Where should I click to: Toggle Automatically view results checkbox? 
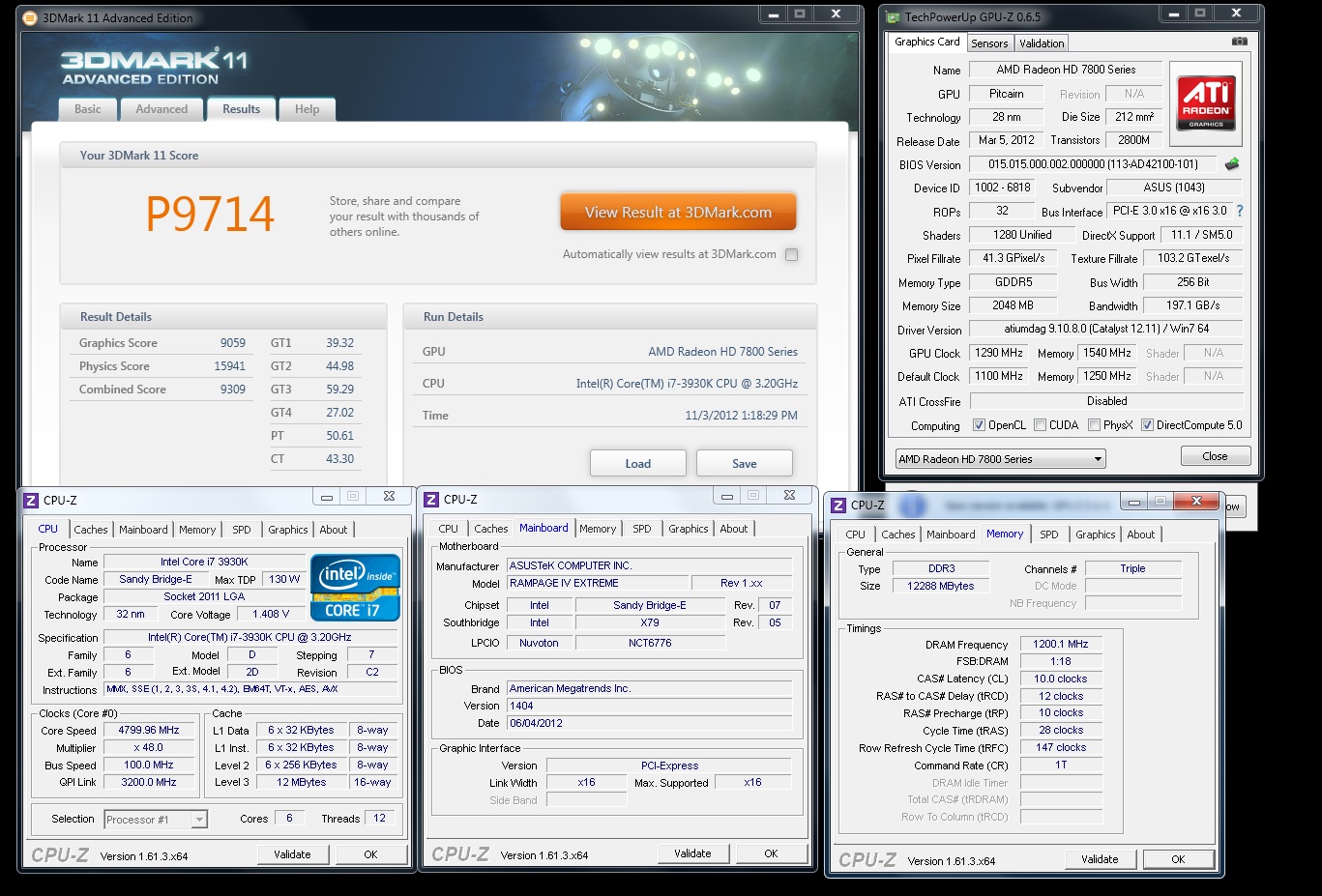[791, 255]
